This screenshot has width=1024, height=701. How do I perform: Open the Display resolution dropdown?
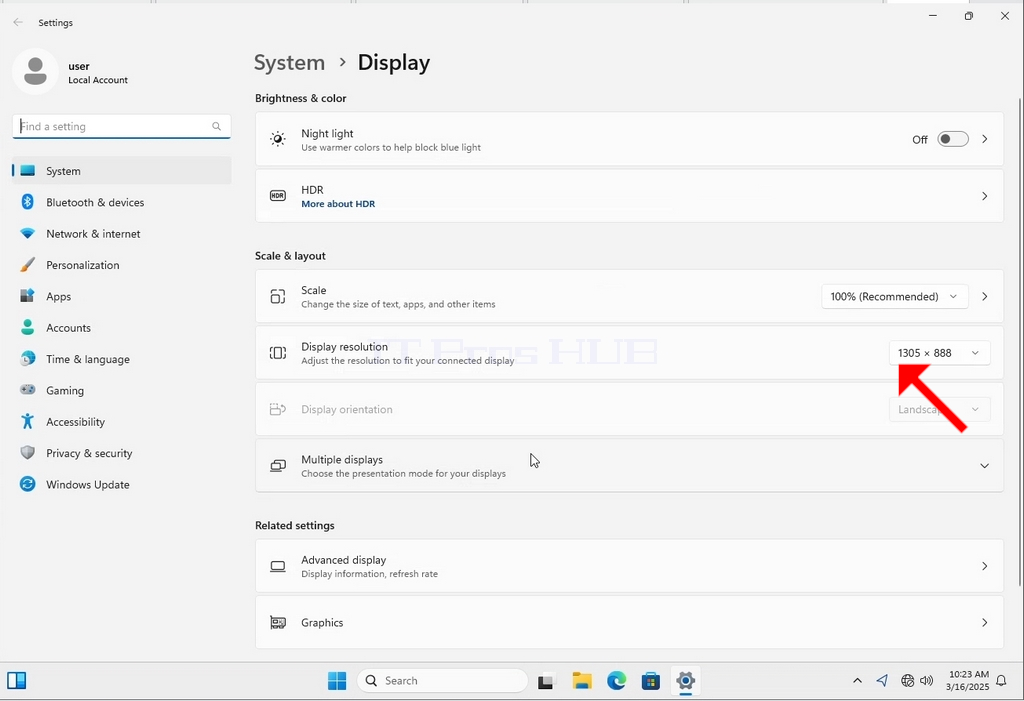tap(939, 353)
